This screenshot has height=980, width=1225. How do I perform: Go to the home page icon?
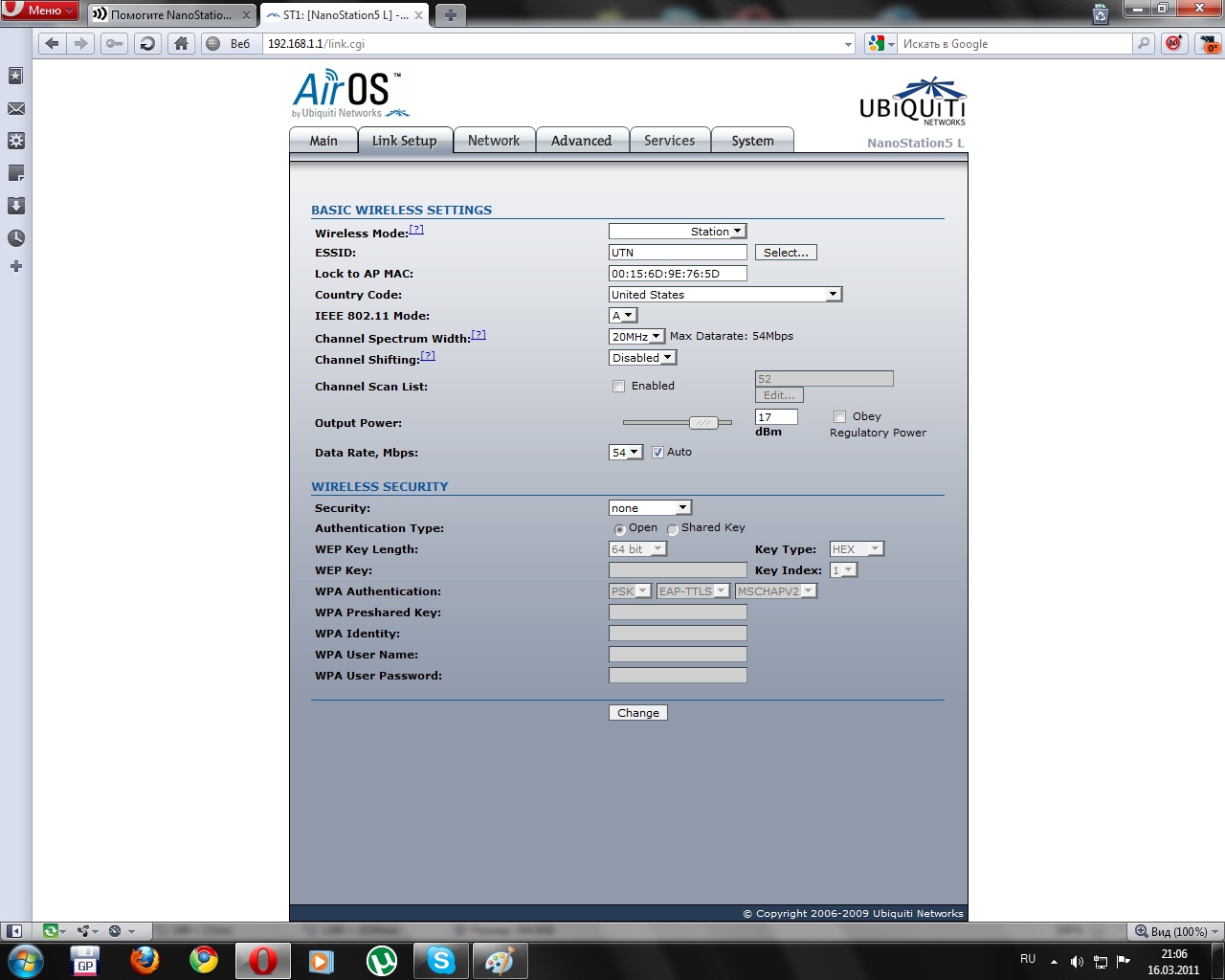click(181, 43)
